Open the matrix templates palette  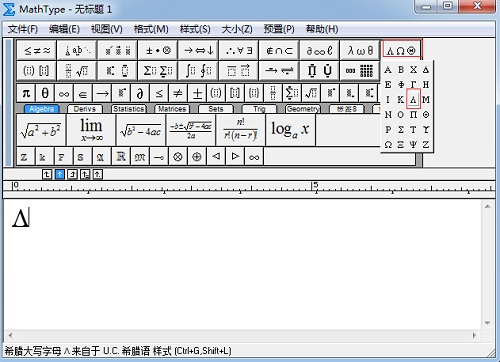click(x=360, y=71)
